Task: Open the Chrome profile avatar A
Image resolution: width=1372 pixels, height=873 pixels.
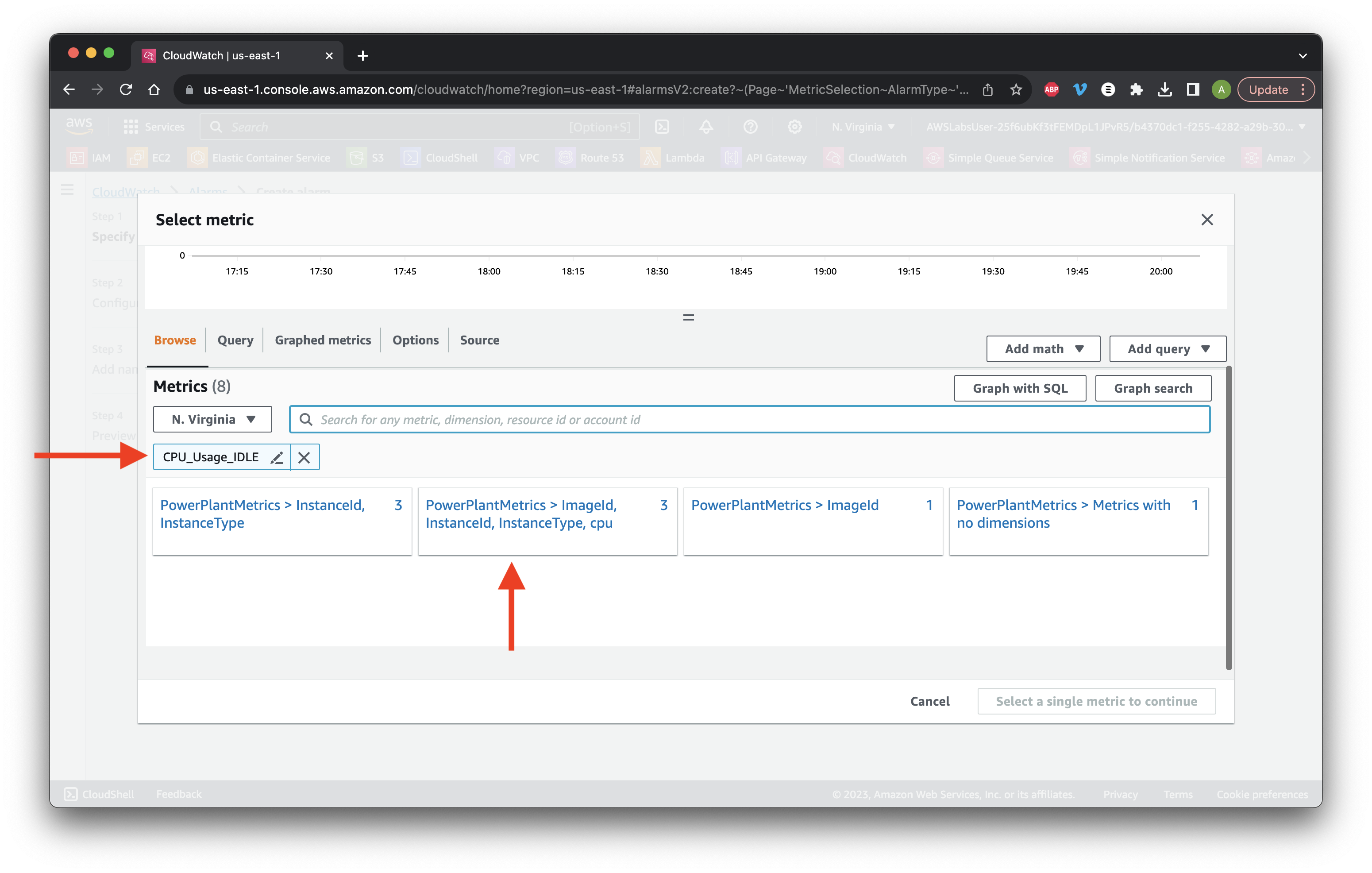Action: [1221, 89]
